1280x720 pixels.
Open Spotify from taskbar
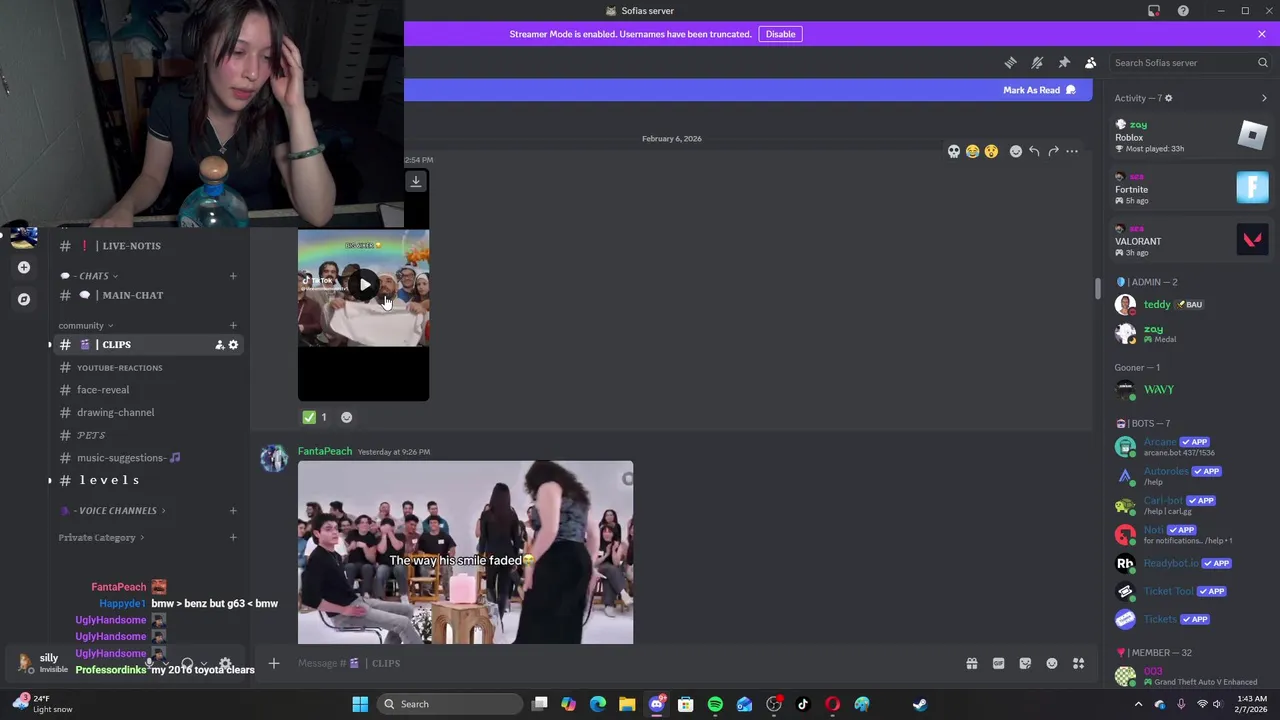(x=715, y=704)
